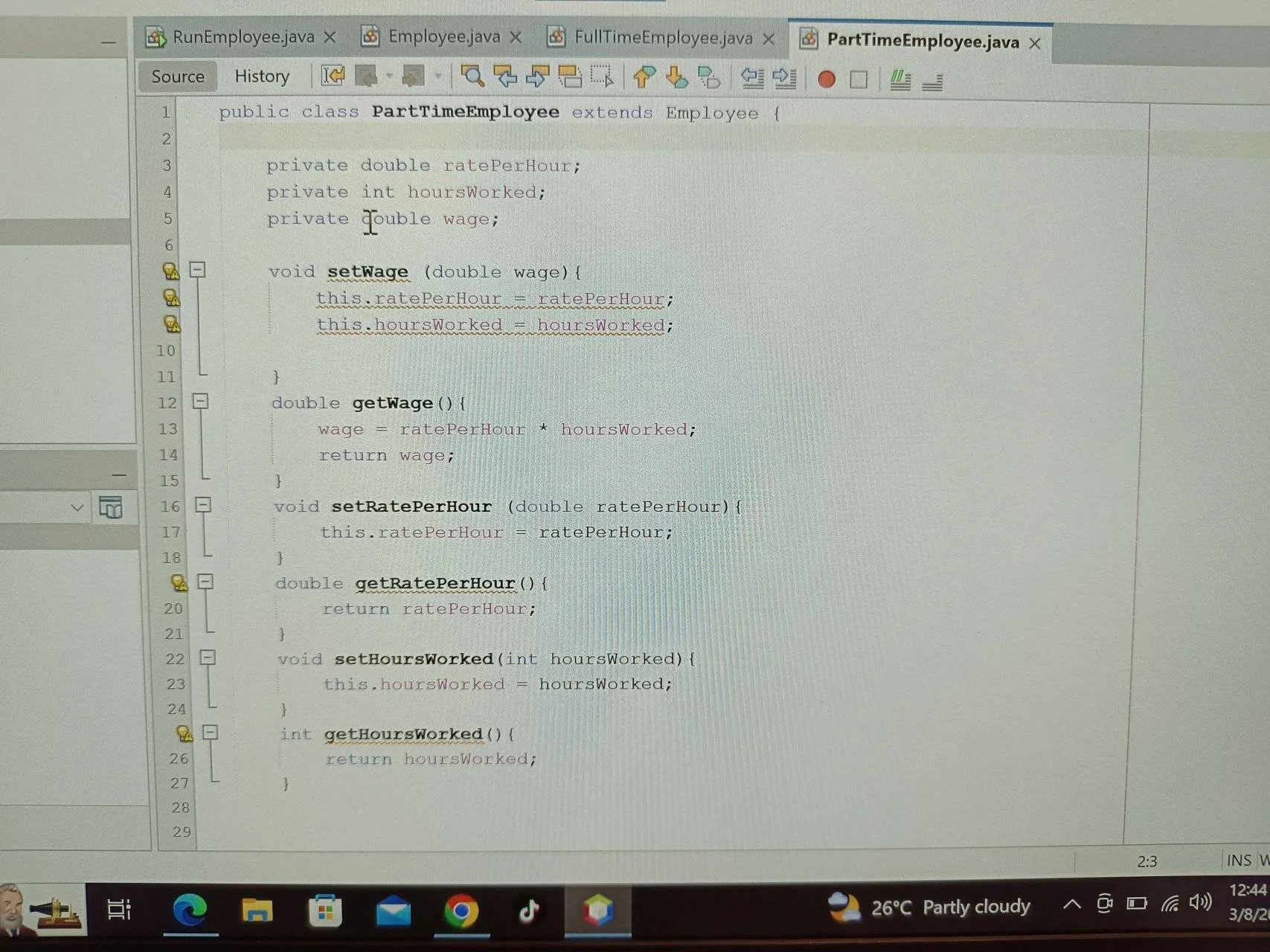Viewport: 1270px width, 952px height.
Task: Collapse the getWage method fold
Action: click(200, 402)
